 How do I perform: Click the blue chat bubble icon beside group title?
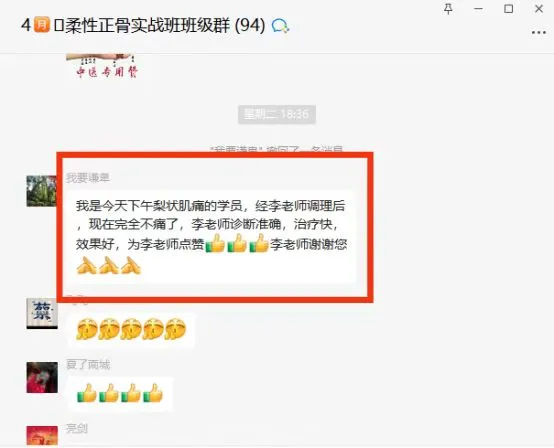[x=281, y=26]
